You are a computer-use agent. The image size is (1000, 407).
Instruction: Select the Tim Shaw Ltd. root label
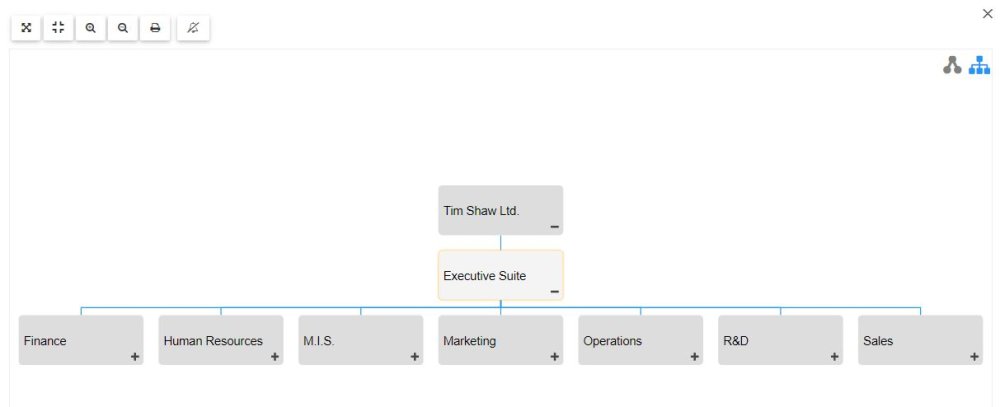[x=481, y=211]
